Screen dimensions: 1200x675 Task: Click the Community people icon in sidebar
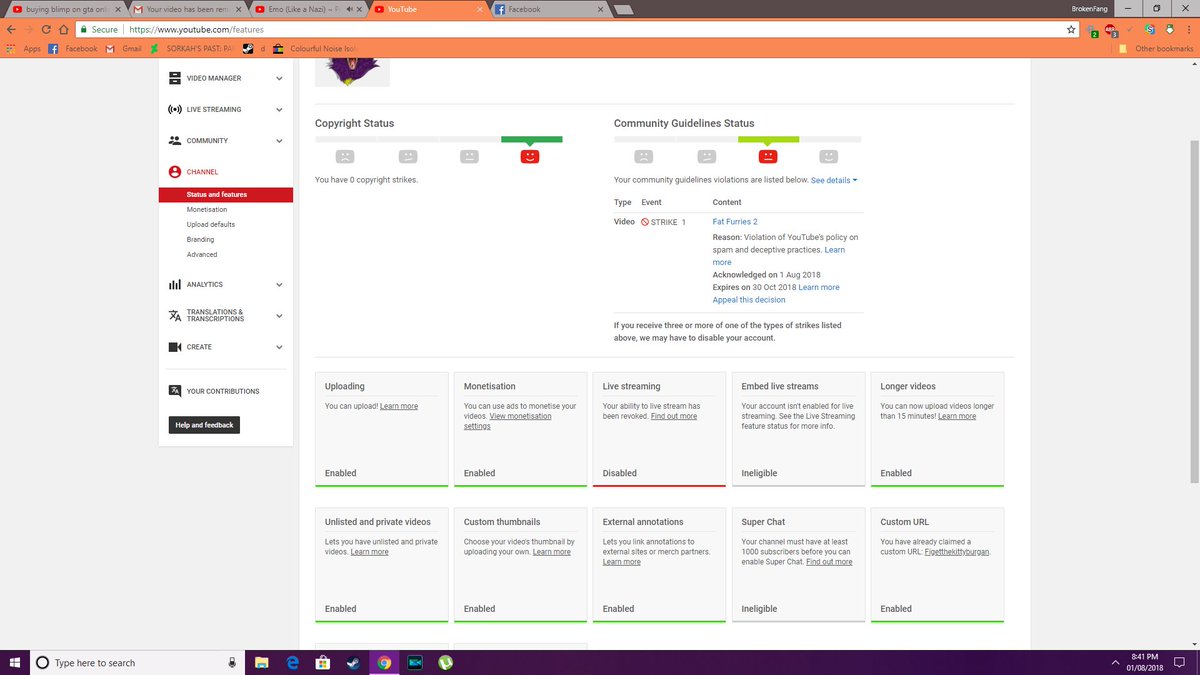[175, 141]
